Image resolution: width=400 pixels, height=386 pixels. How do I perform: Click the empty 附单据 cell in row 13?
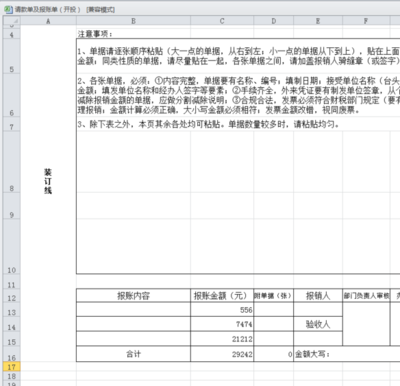274,310
